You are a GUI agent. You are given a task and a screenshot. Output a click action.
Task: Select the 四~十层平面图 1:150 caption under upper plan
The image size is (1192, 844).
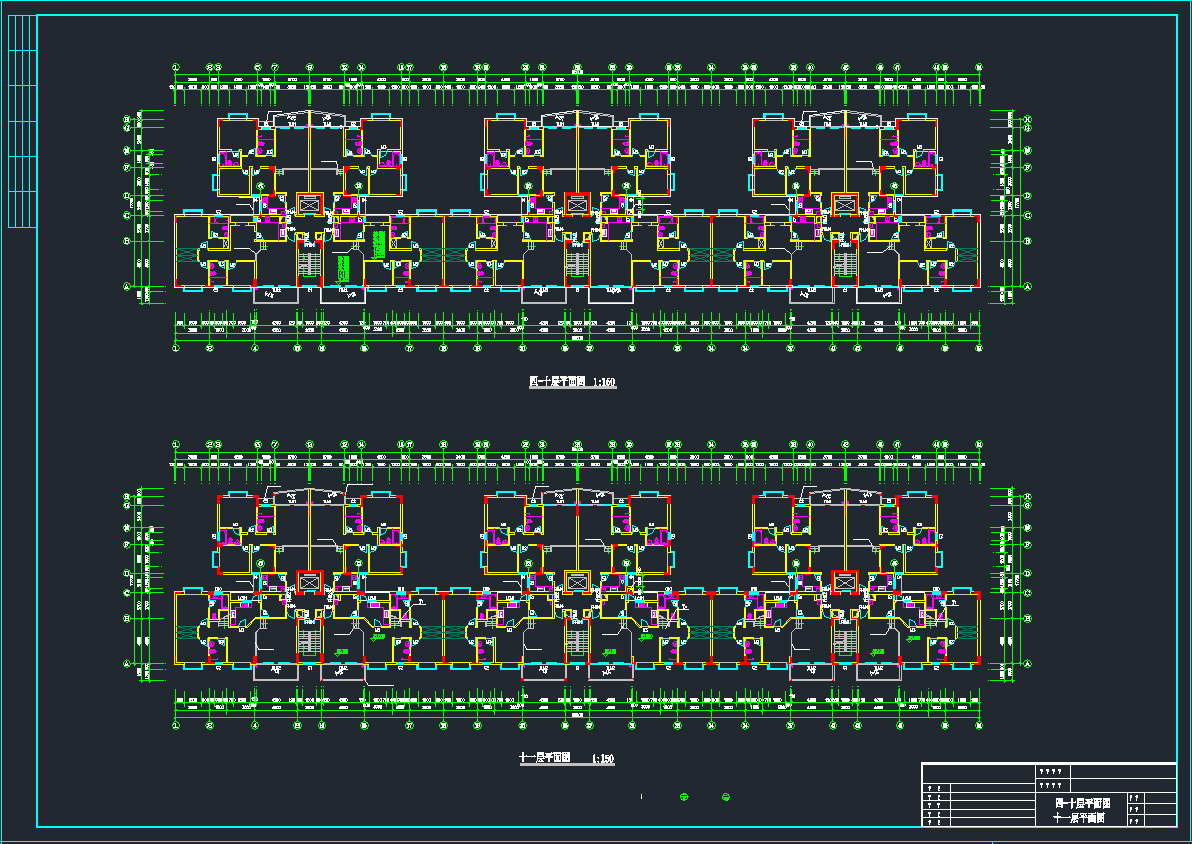(572, 382)
